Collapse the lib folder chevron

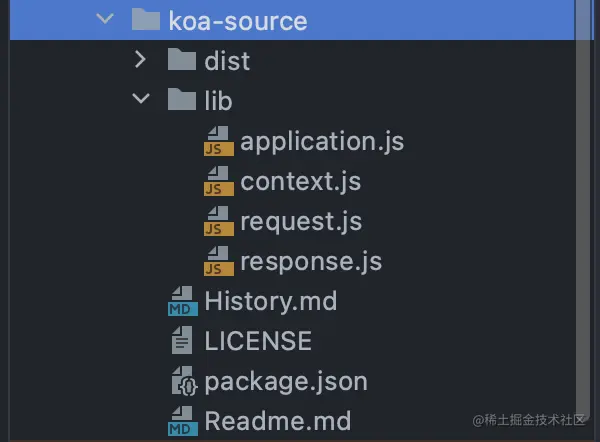point(141,100)
